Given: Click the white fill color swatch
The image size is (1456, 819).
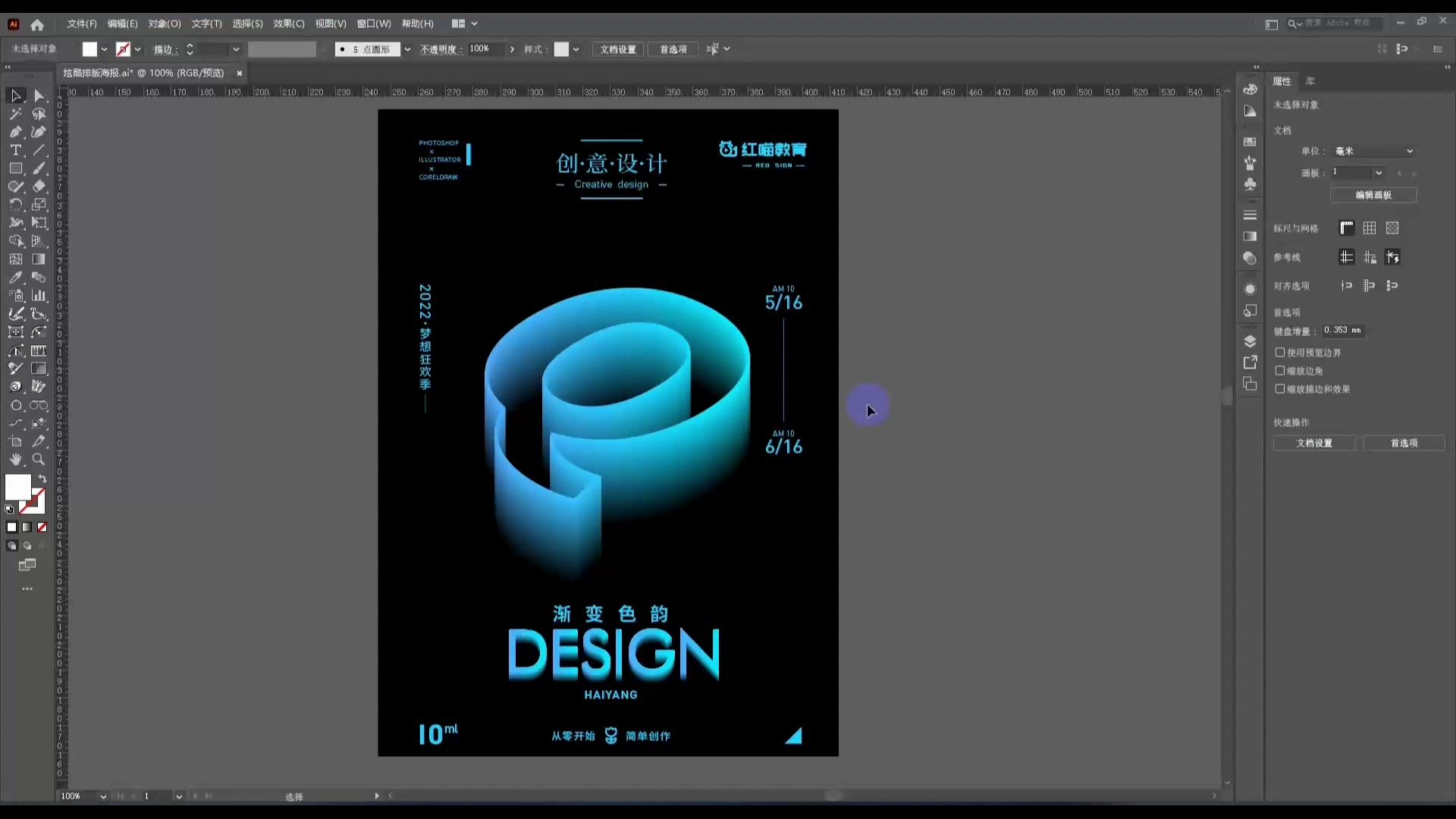Looking at the screenshot, I should (18, 487).
